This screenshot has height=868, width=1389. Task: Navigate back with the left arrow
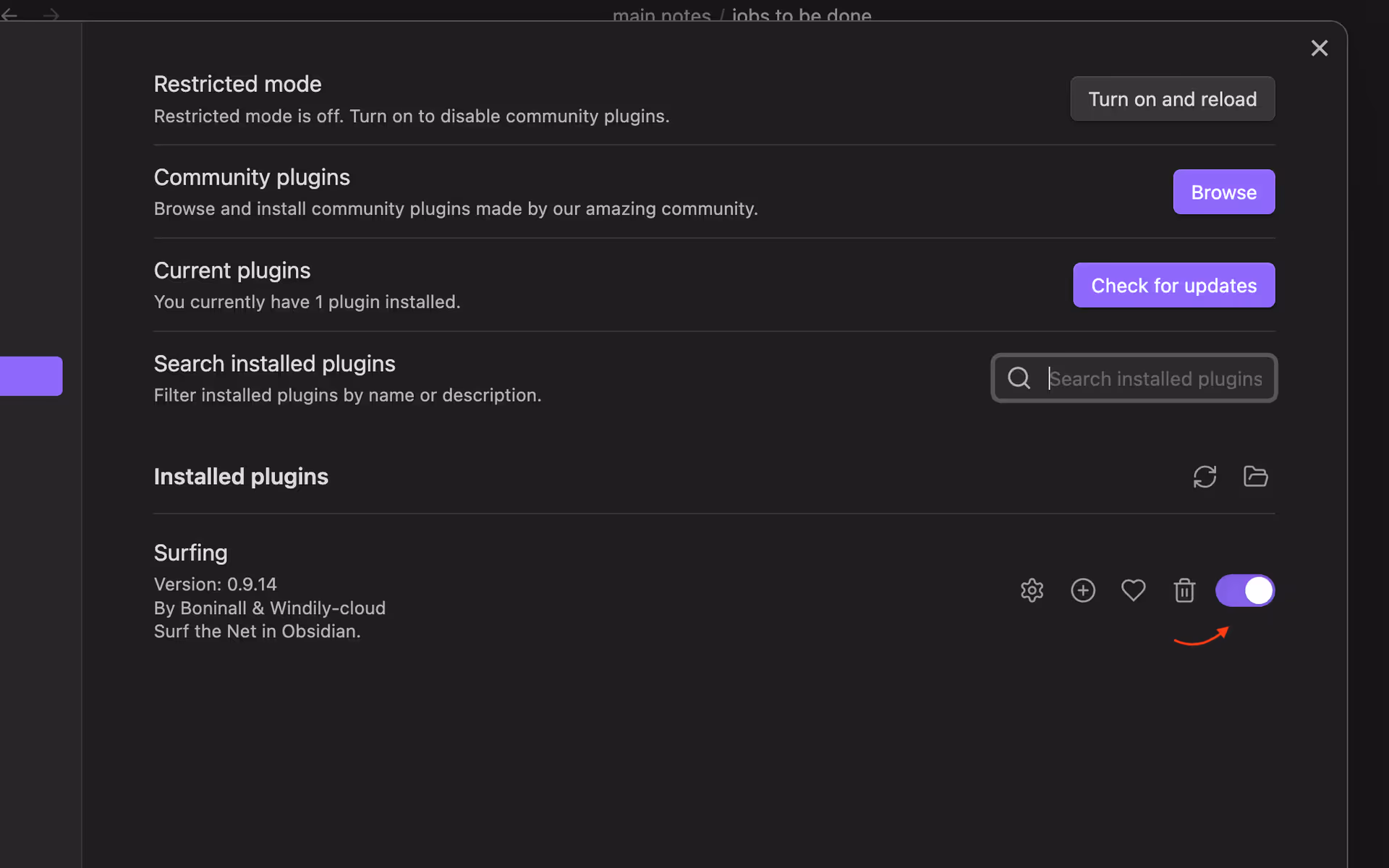pyautogui.click(x=9, y=14)
